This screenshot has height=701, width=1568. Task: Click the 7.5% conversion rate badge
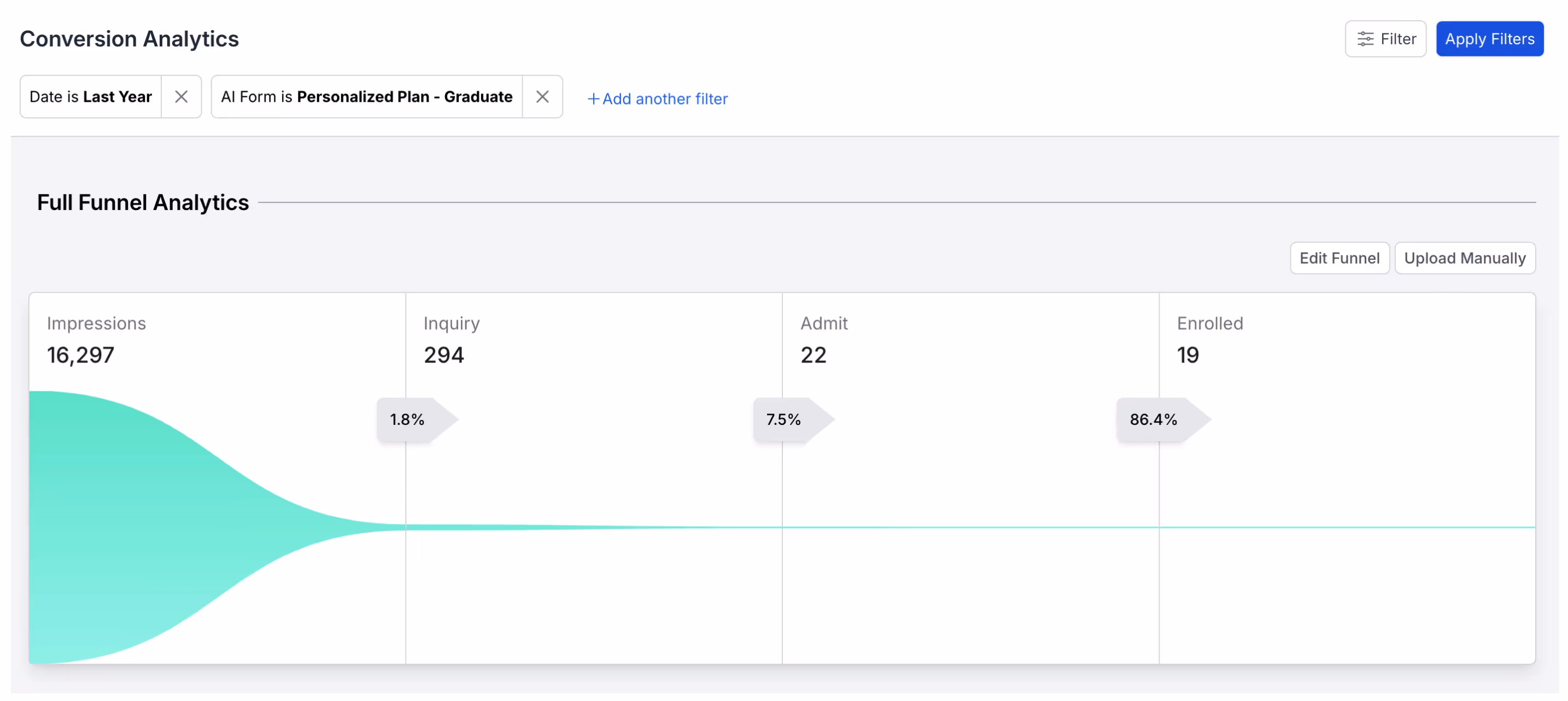783,419
